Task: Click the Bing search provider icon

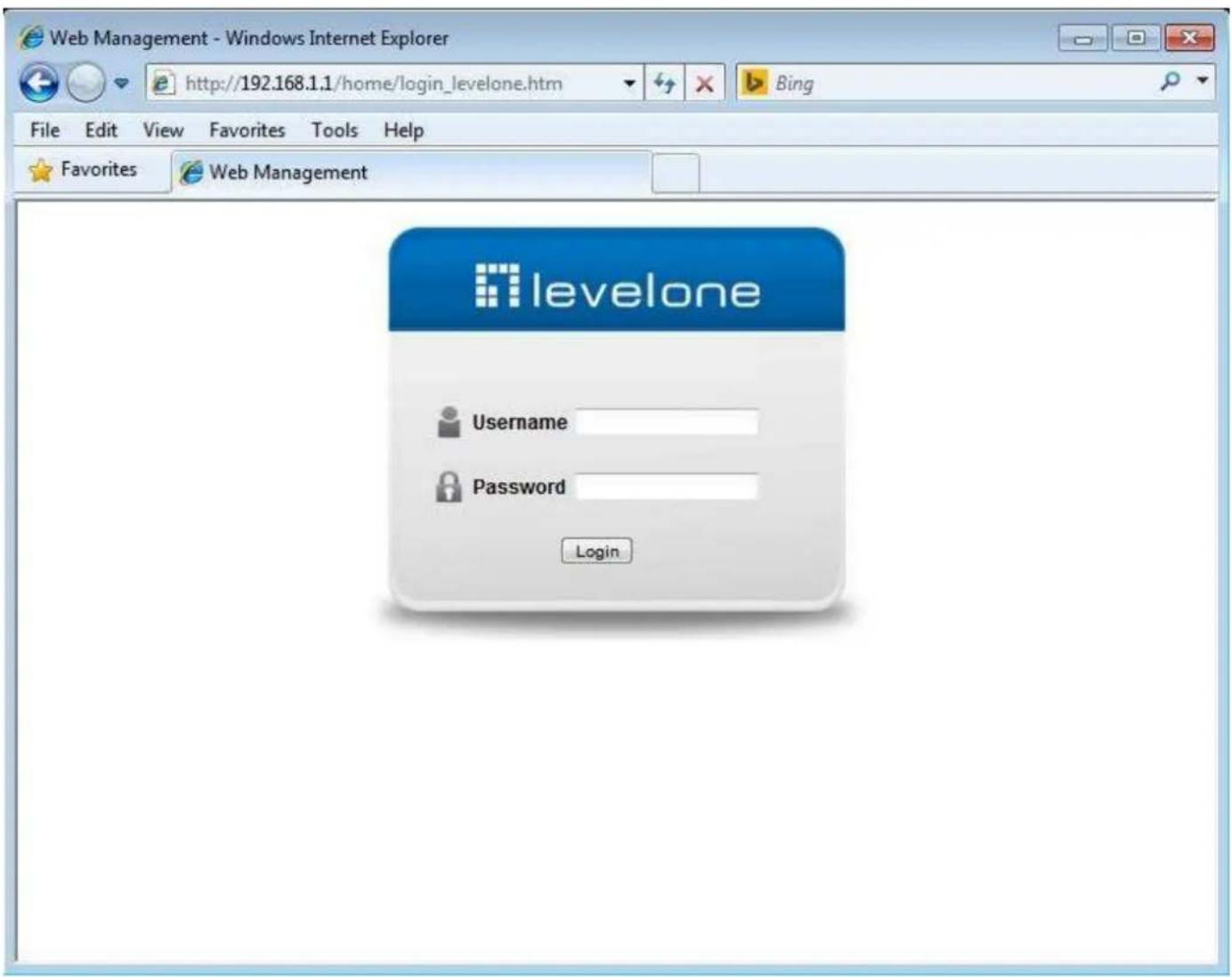Action: (754, 83)
